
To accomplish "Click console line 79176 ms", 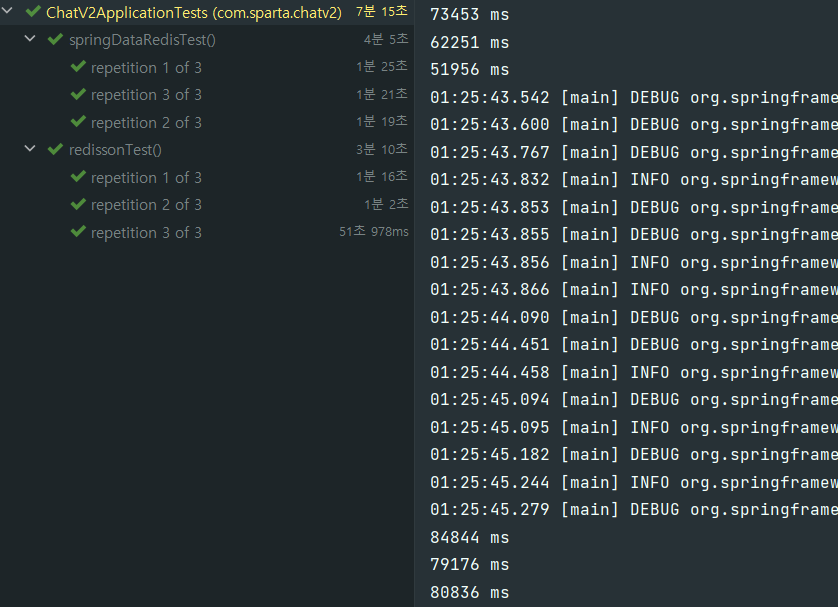I will 470,565.
